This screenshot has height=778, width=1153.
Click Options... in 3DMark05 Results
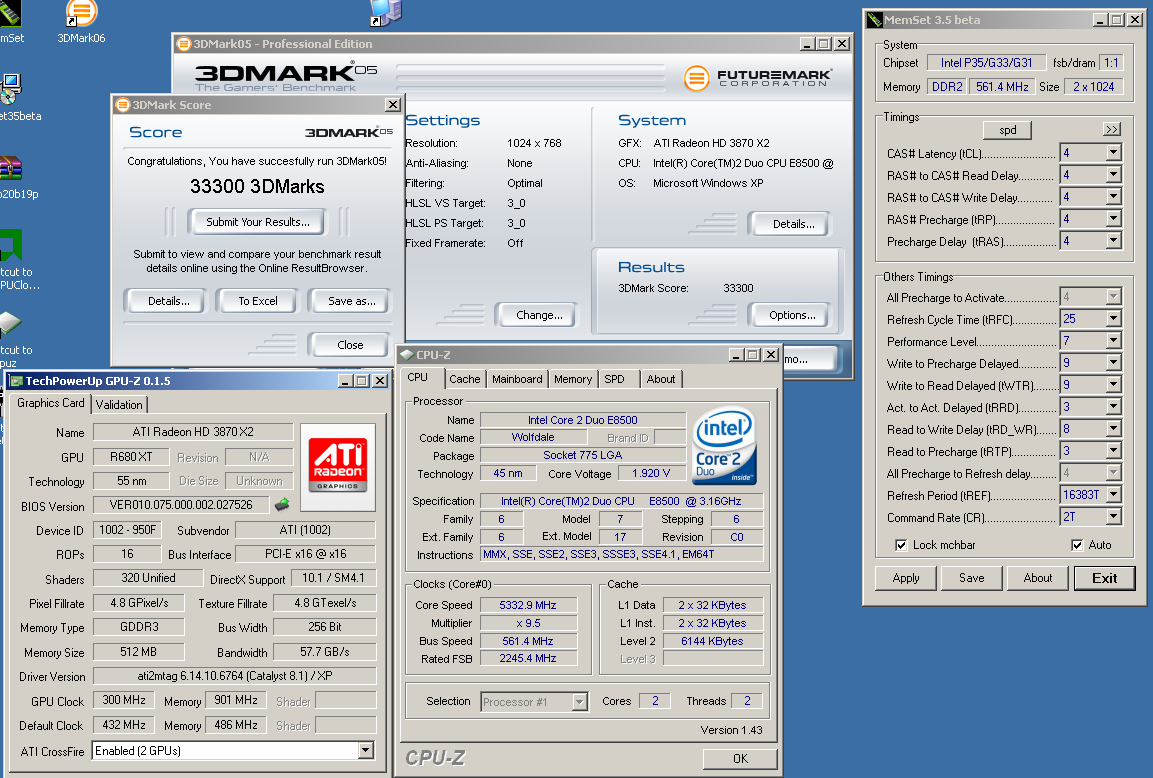tap(792, 315)
